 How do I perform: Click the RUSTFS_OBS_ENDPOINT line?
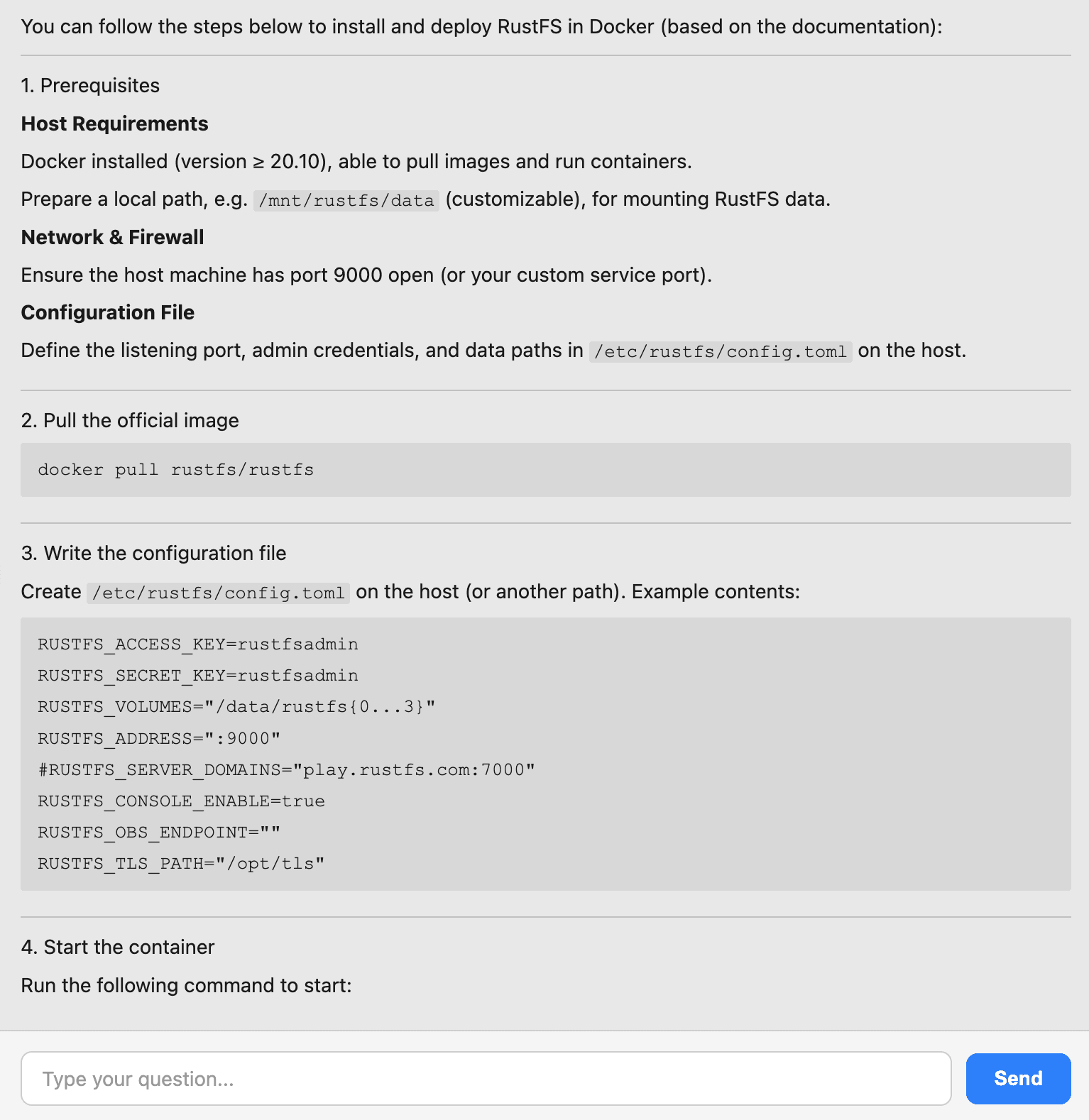[x=159, y=832]
